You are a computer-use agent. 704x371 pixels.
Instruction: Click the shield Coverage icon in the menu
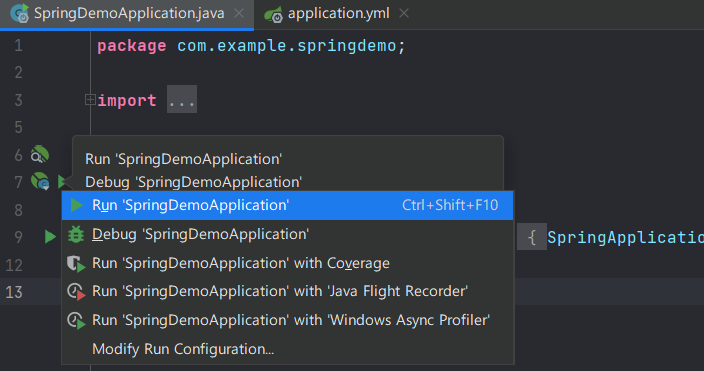pyautogui.click(x=76, y=264)
